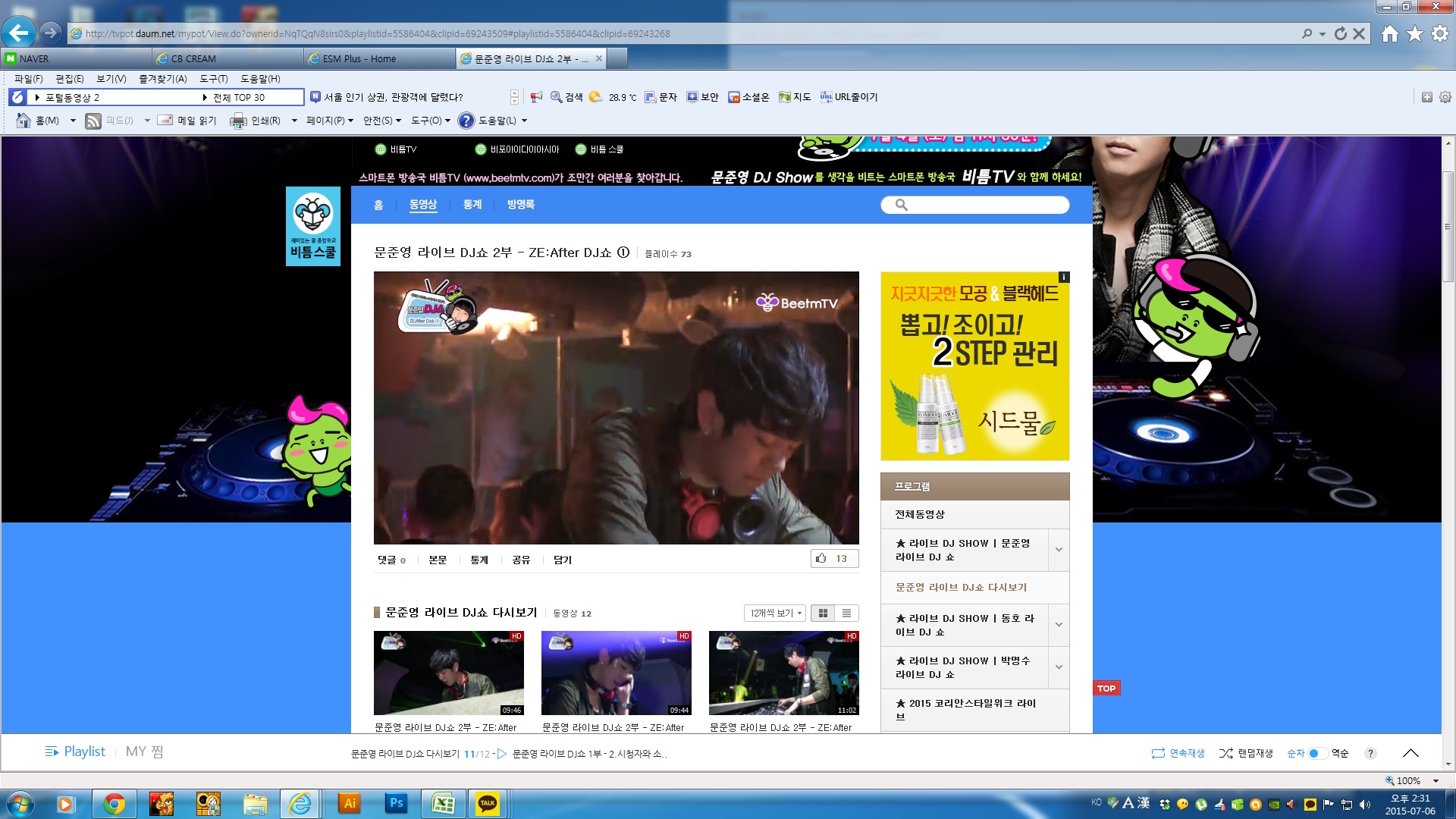Click the 도움말 question mark icon
Image resolution: width=1456 pixels, height=819 pixels.
click(466, 121)
